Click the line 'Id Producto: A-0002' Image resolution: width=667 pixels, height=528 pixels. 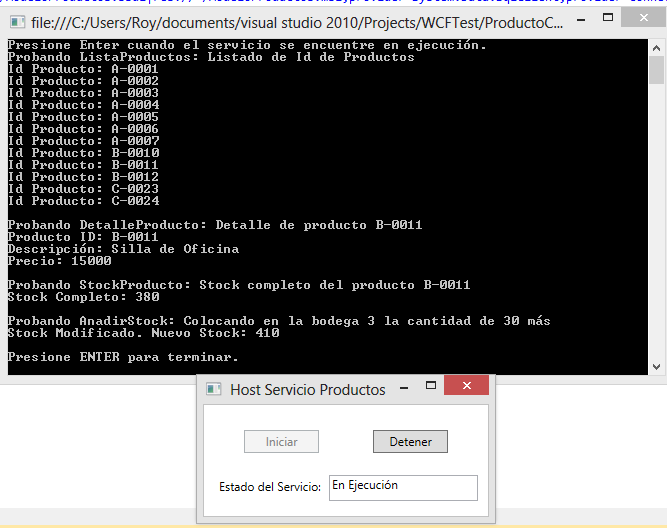[x=83, y=81]
